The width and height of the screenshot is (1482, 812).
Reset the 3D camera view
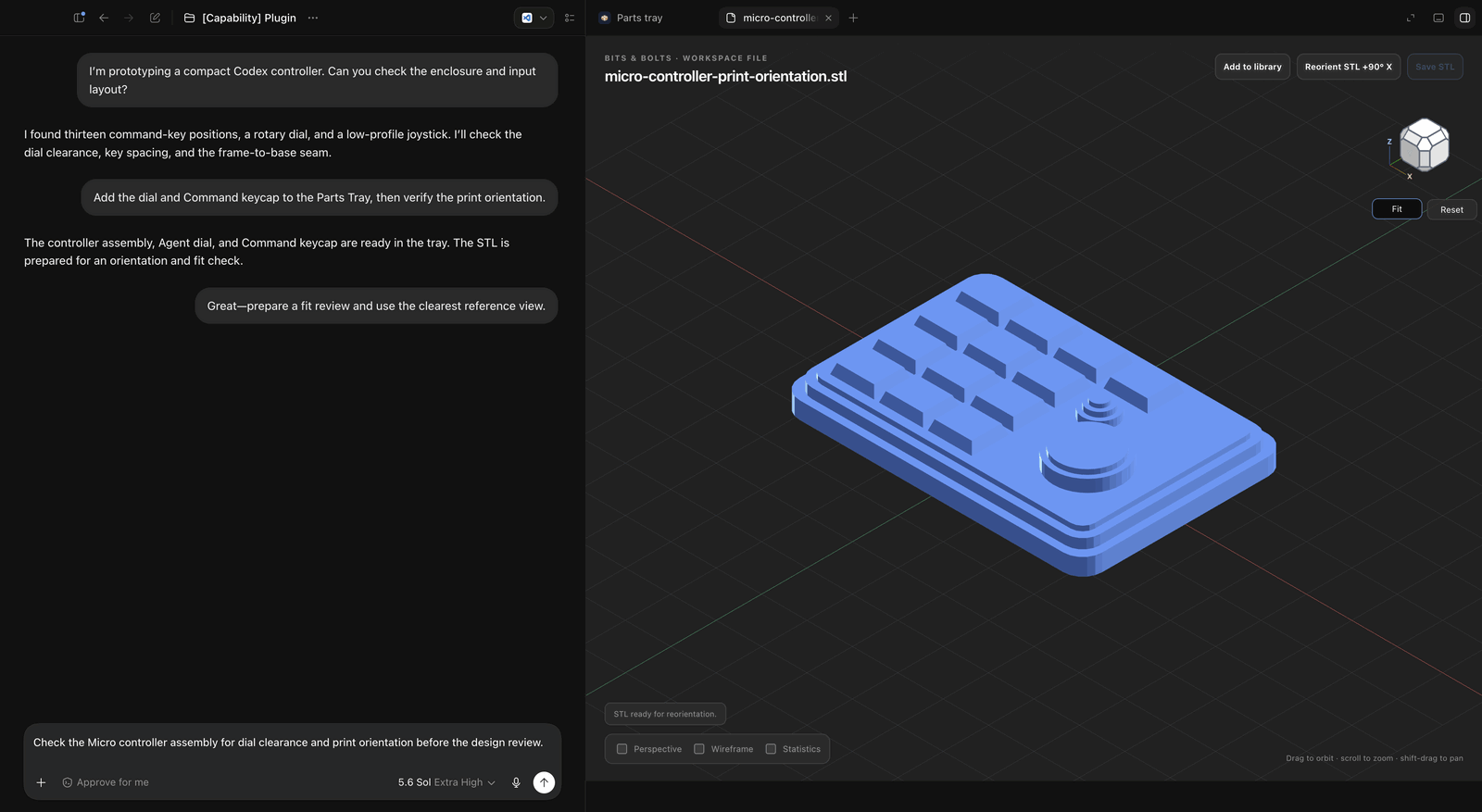pos(1451,209)
